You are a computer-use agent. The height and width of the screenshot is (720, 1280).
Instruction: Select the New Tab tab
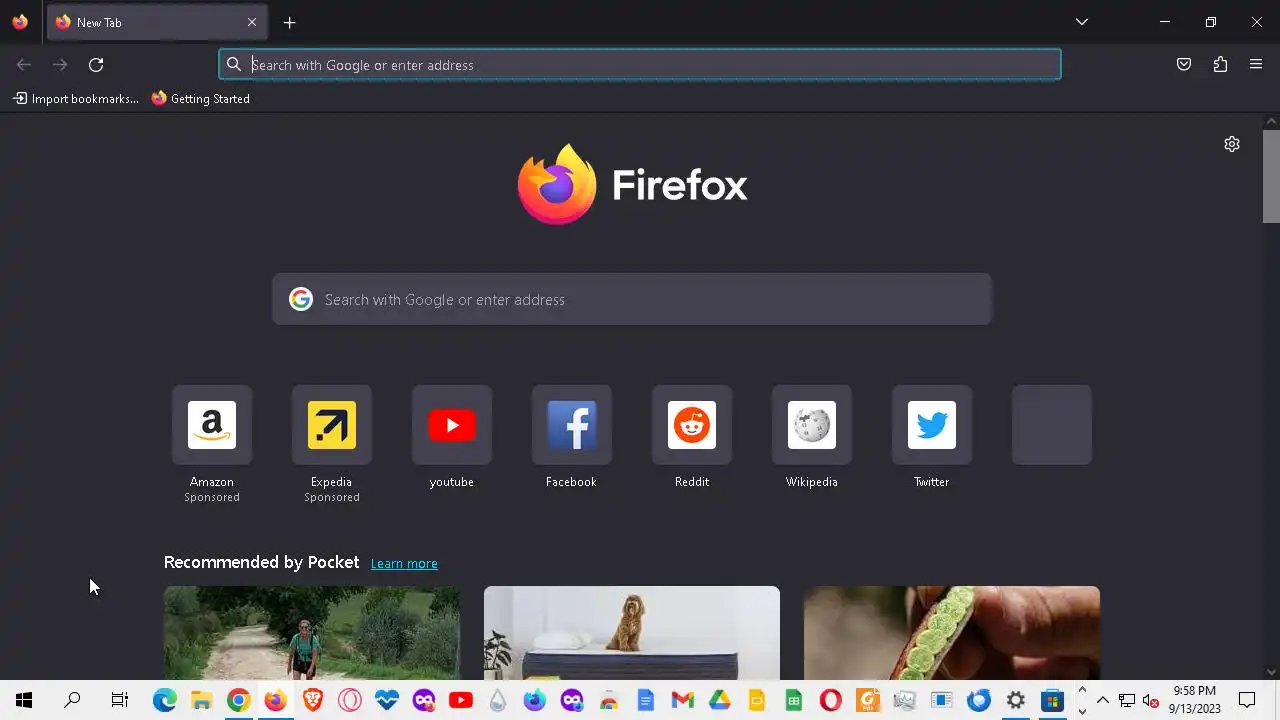tap(157, 22)
